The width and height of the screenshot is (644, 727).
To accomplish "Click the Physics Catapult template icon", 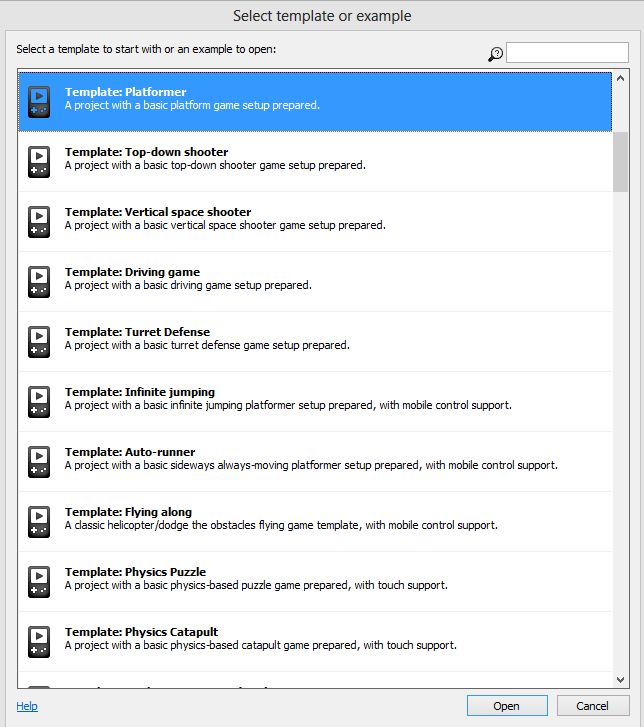I will coord(39,642).
